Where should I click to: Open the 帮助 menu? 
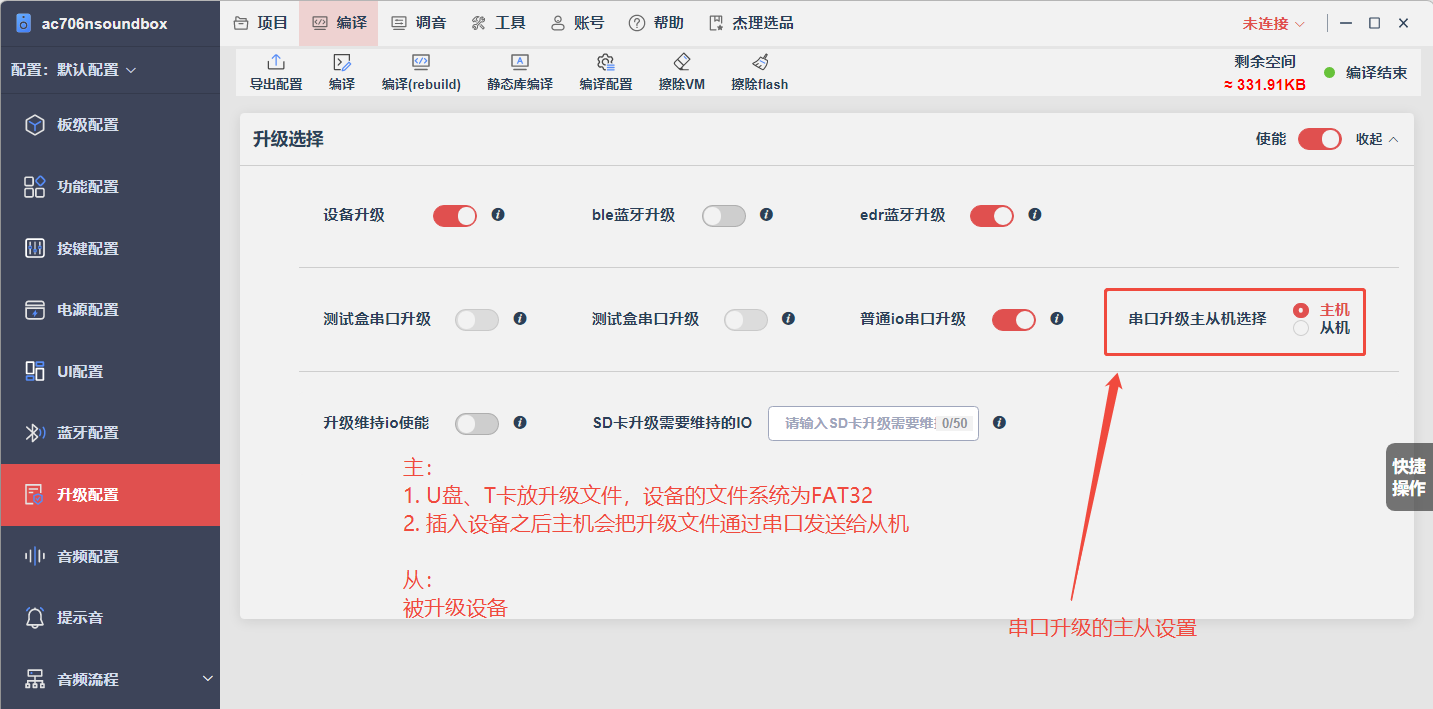pos(656,23)
